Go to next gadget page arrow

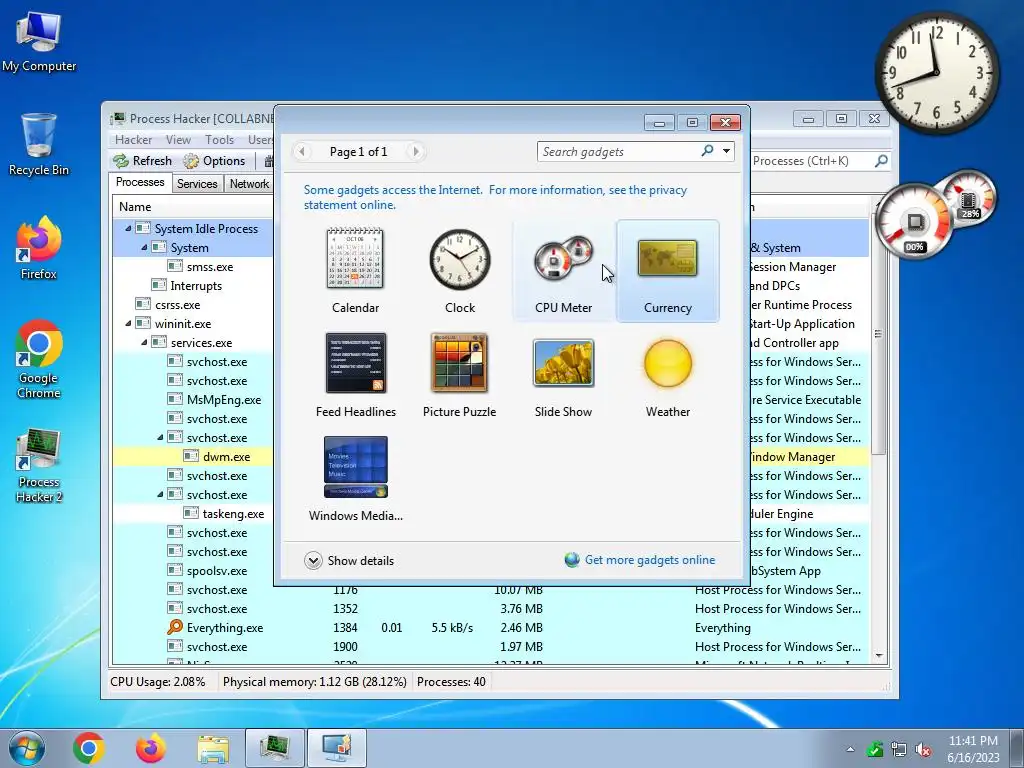(415, 152)
